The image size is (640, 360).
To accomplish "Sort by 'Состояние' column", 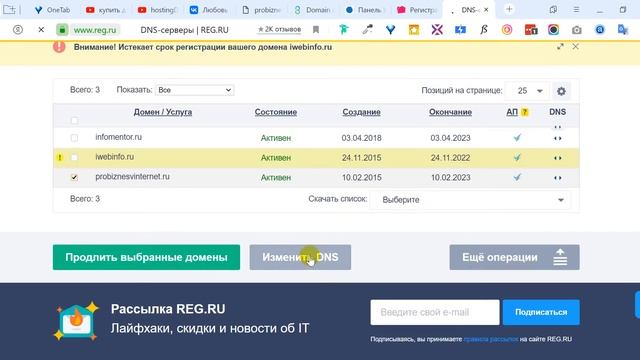I will tap(276, 112).
